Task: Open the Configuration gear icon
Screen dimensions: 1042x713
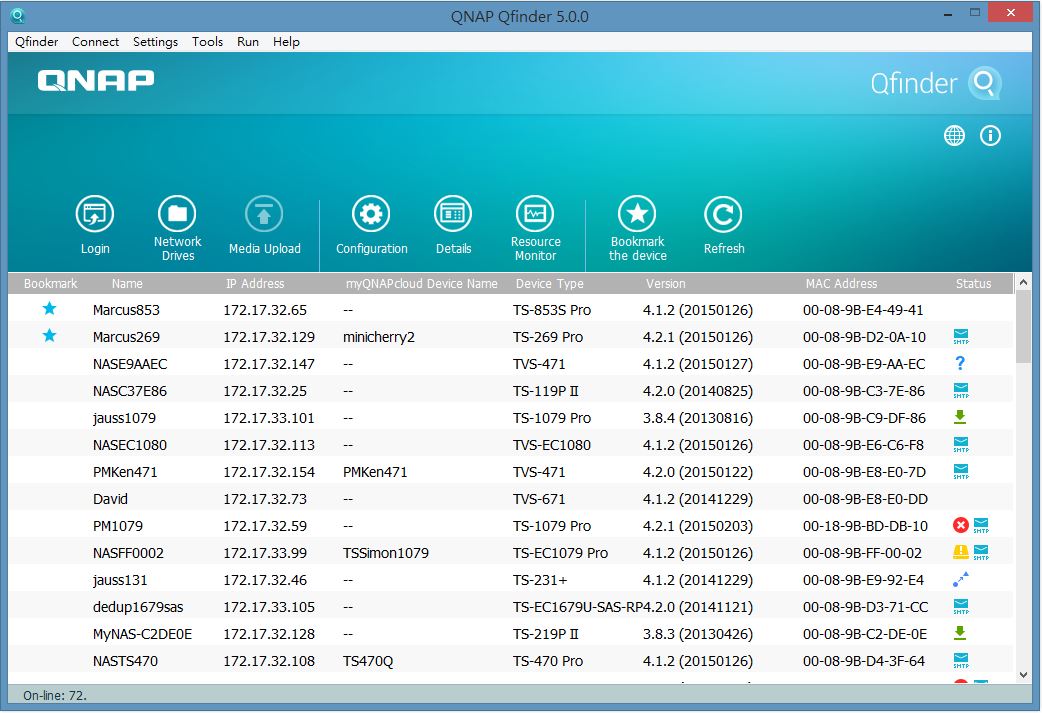Action: pyautogui.click(x=371, y=214)
